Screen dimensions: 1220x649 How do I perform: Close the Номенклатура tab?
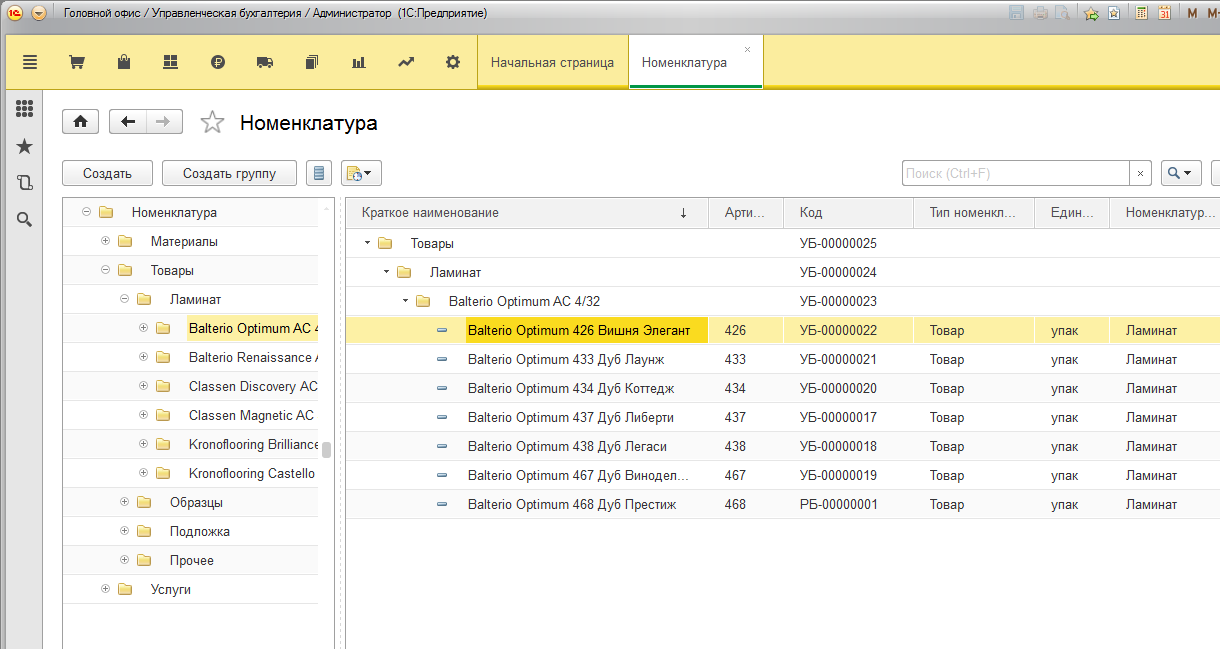click(x=747, y=49)
